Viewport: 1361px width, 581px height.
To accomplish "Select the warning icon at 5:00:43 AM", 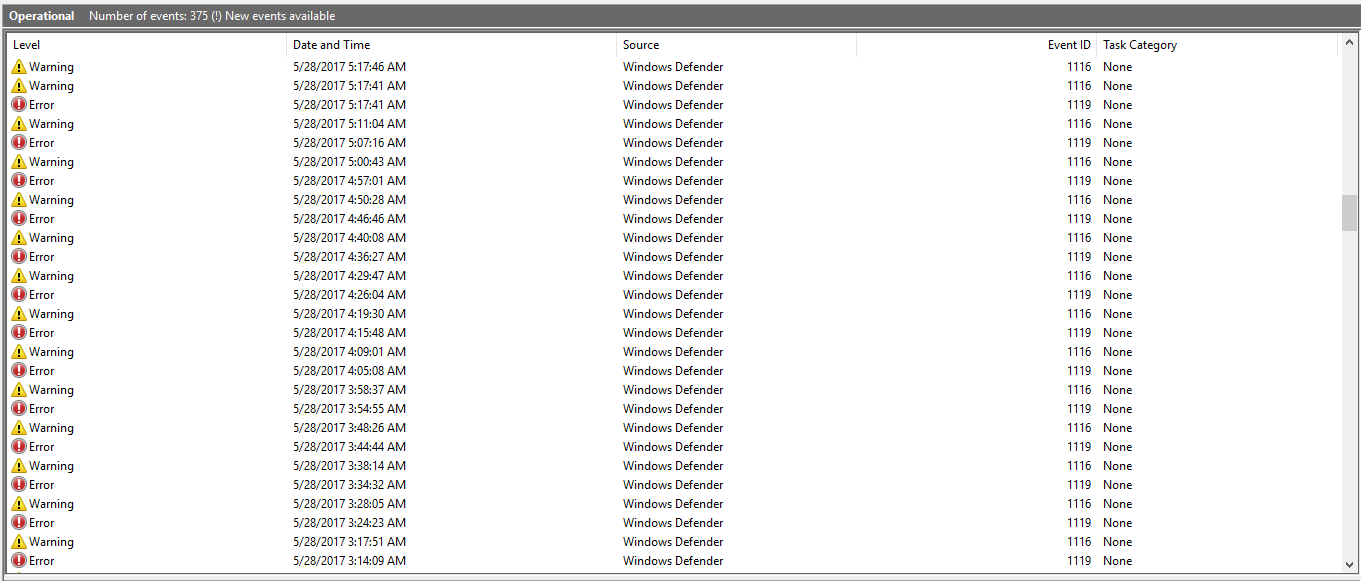I will coord(19,162).
